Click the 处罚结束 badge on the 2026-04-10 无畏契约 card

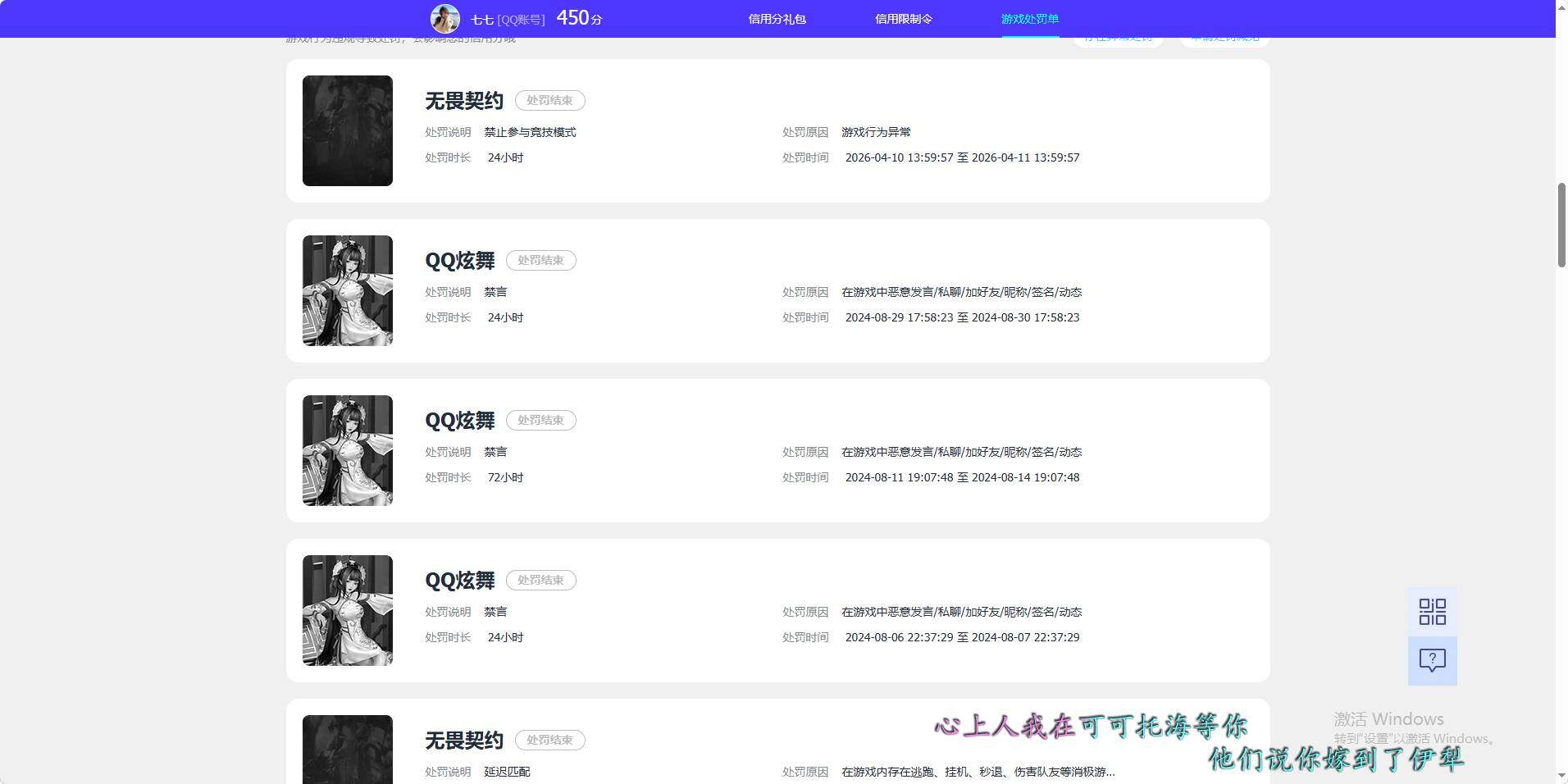coord(549,100)
